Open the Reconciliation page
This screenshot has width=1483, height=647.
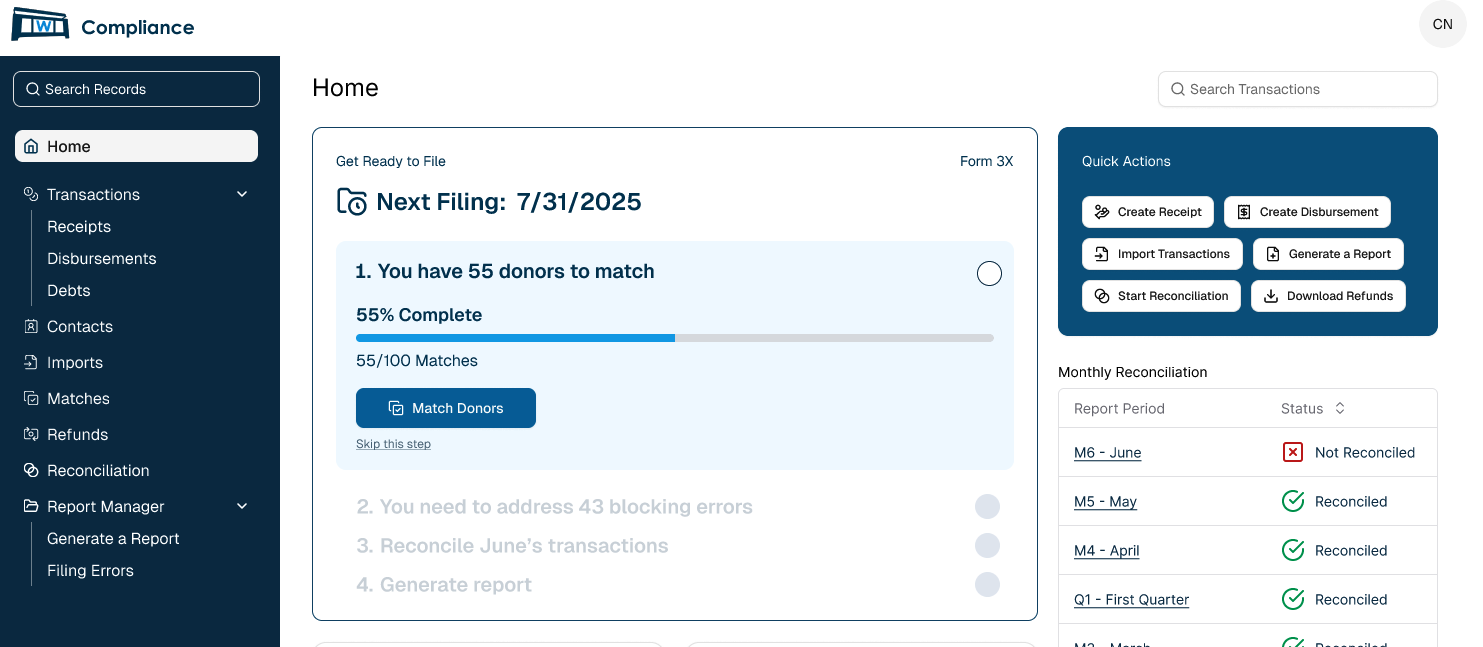point(98,470)
